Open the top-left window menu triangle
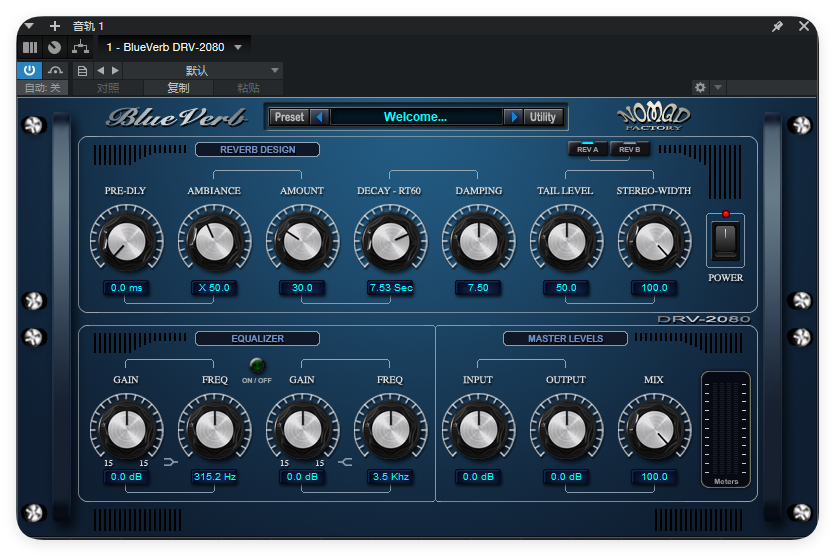The image size is (835, 556). pyautogui.click(x=29, y=26)
